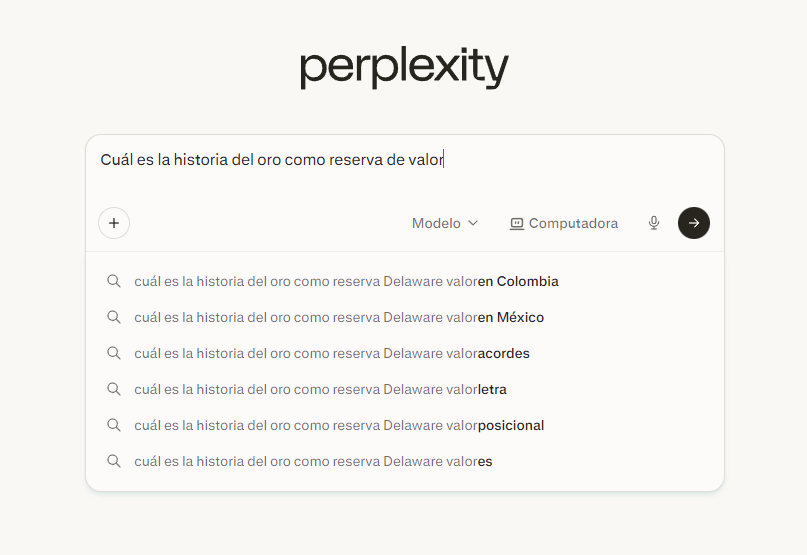Image resolution: width=807 pixels, height=555 pixels.
Task: Open the Modelo dropdown
Action: coord(437,223)
